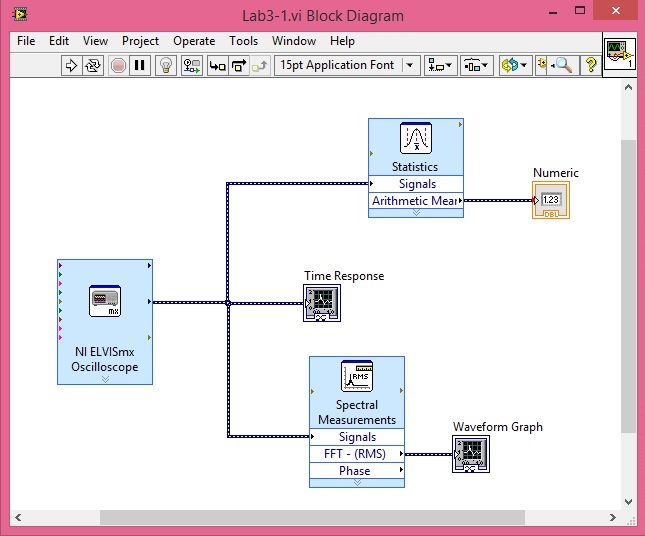This screenshot has width=645, height=536.
Task: Open the Operate menu
Action: tap(194, 41)
